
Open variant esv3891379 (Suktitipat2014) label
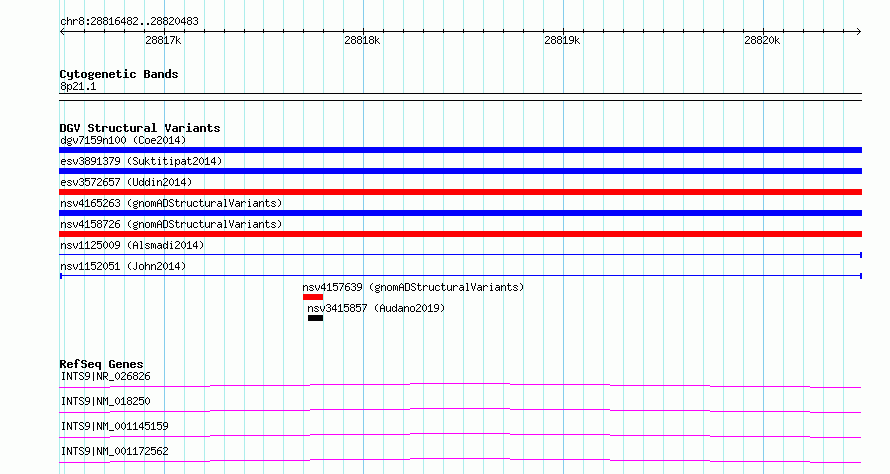(141, 161)
